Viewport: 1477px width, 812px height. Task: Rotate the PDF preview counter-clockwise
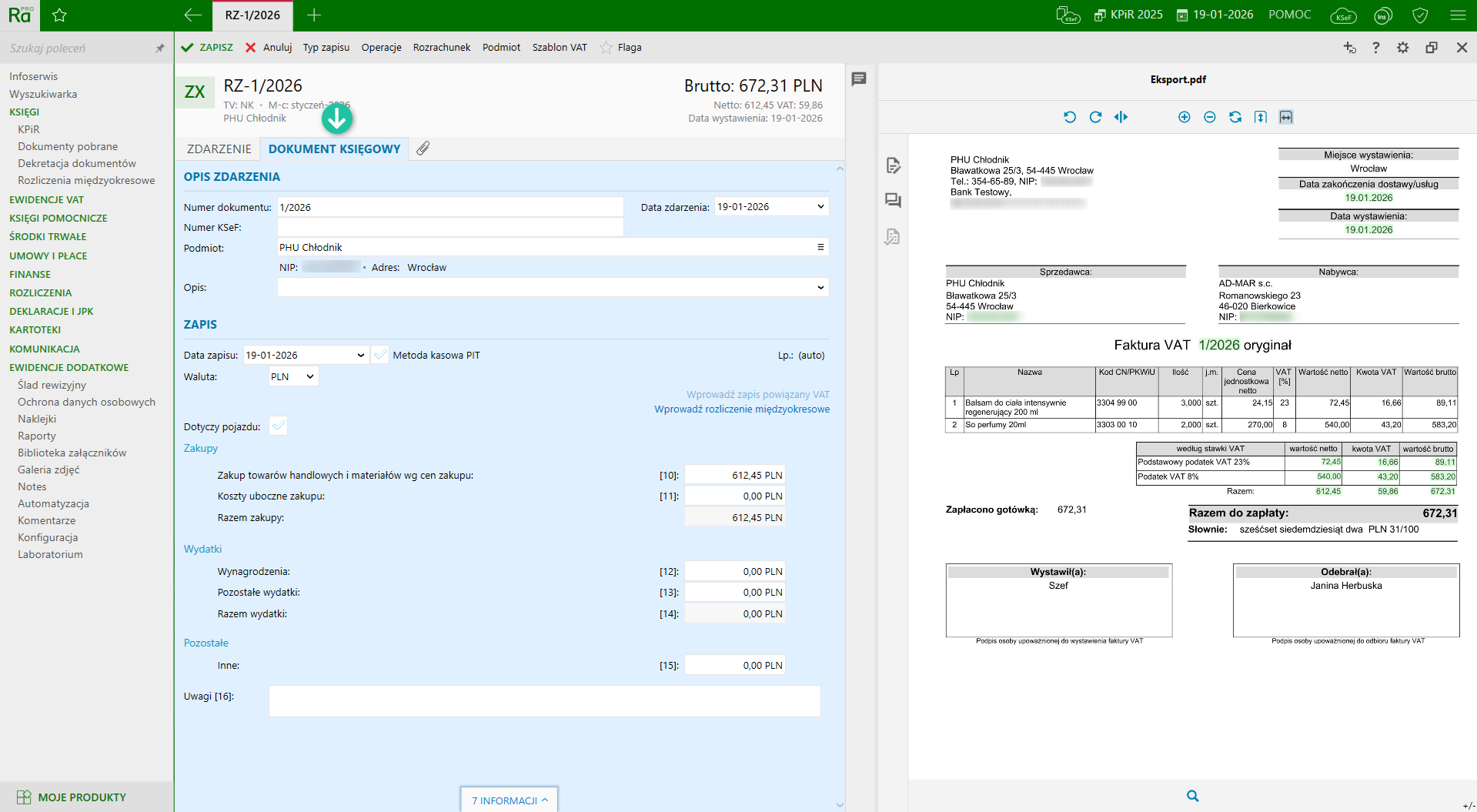click(1070, 117)
